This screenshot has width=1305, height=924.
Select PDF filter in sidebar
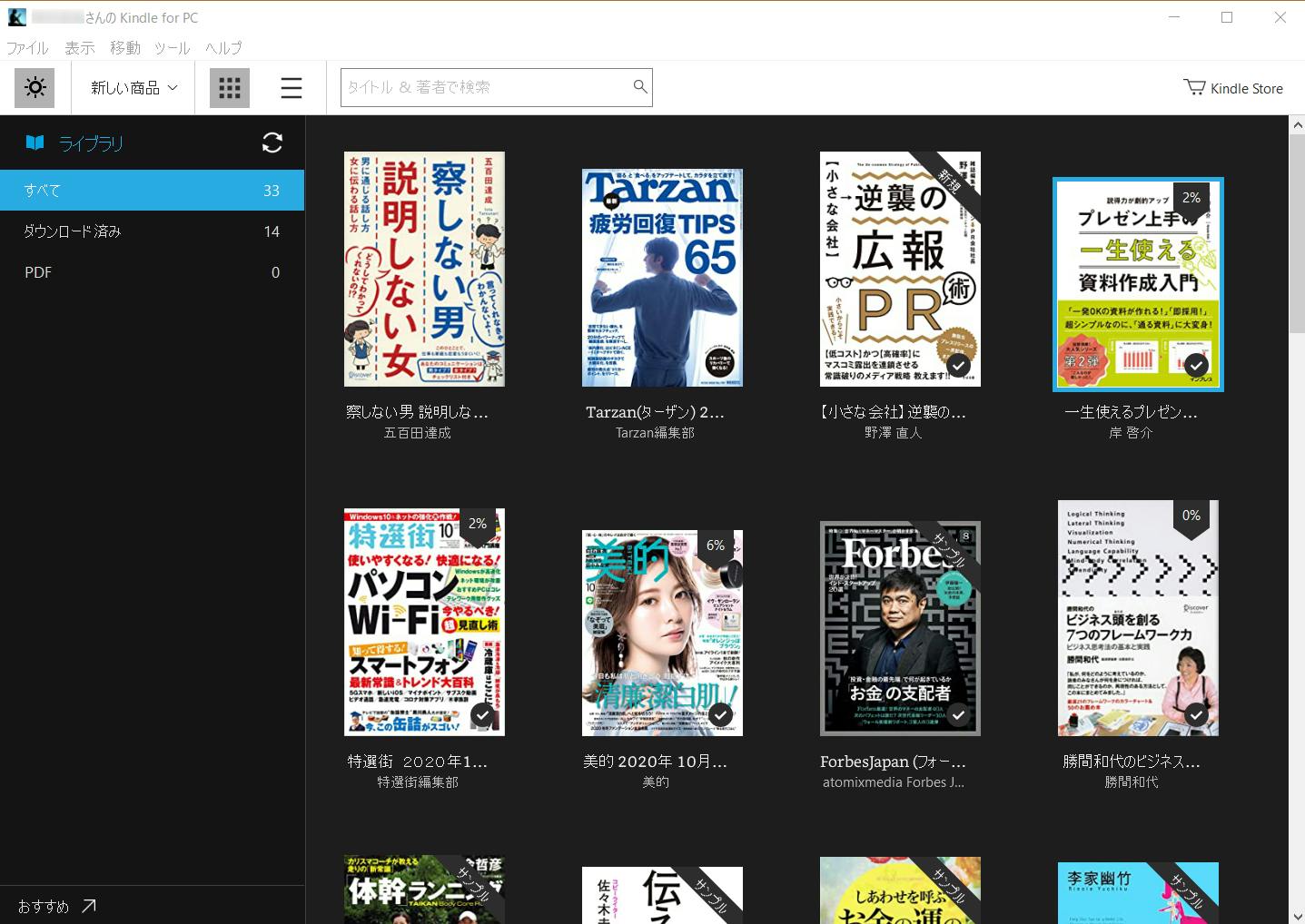coord(152,272)
